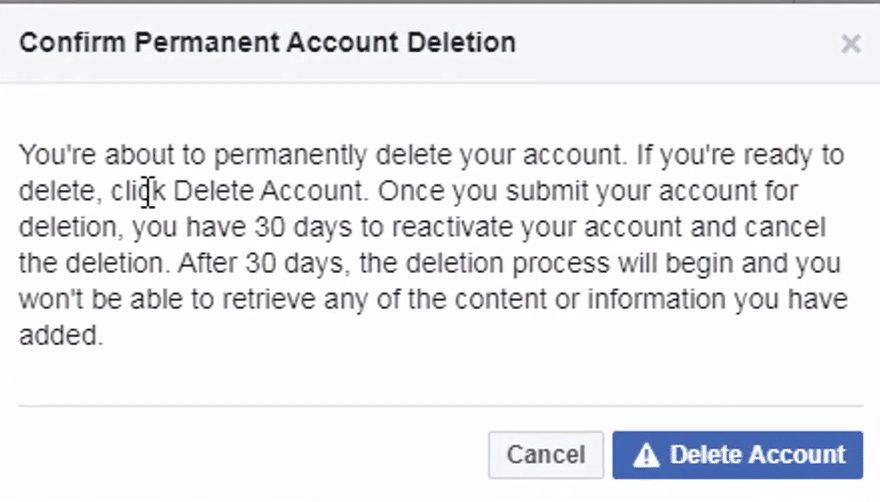The image size is (880, 502).
Task: Cancel the account deletion
Action: [x=546, y=455]
